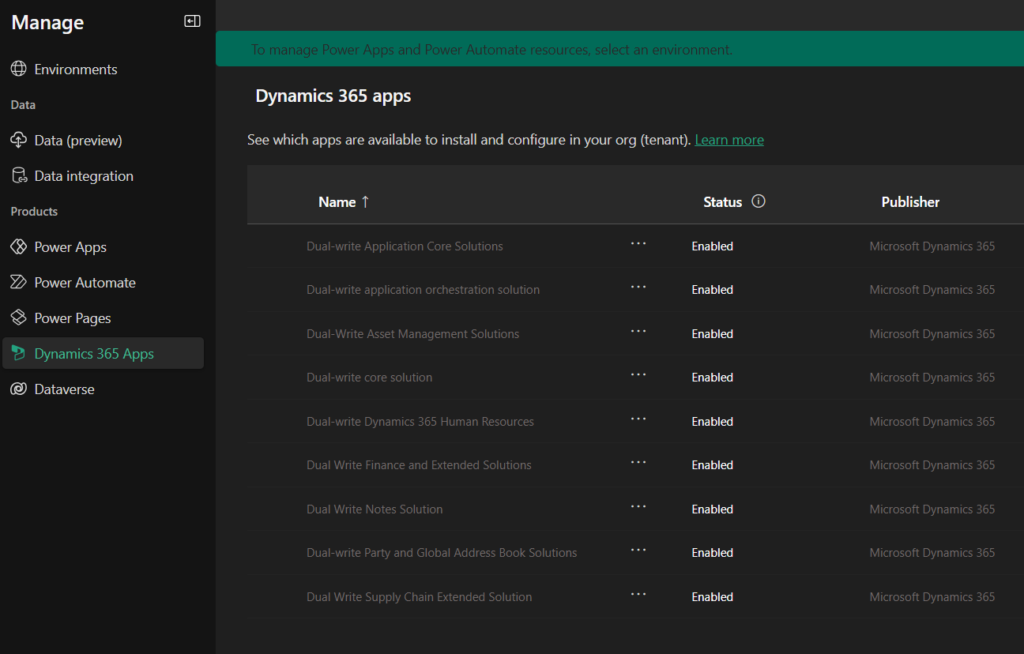Select Dual-write core solution name

370,378
